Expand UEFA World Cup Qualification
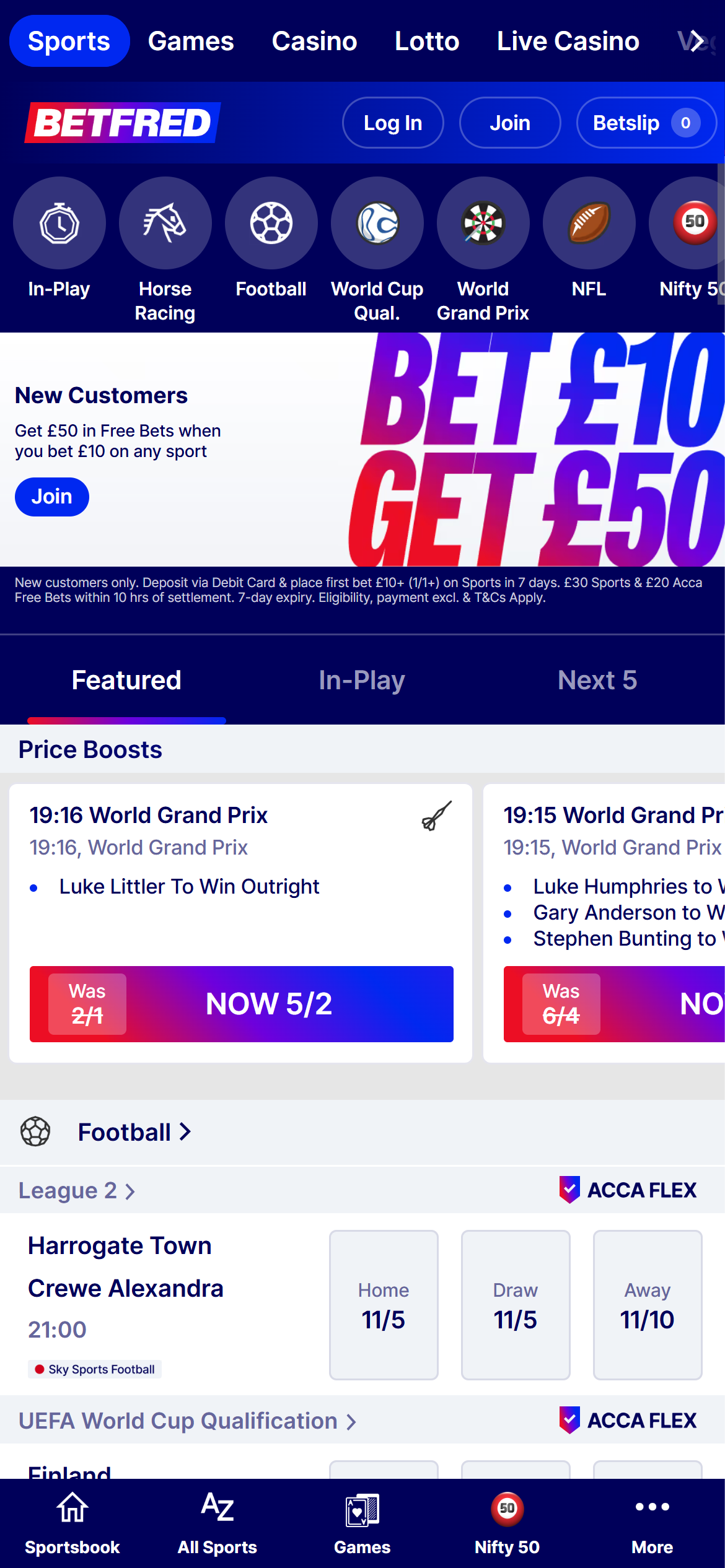The image size is (725, 1568). coord(186,1421)
